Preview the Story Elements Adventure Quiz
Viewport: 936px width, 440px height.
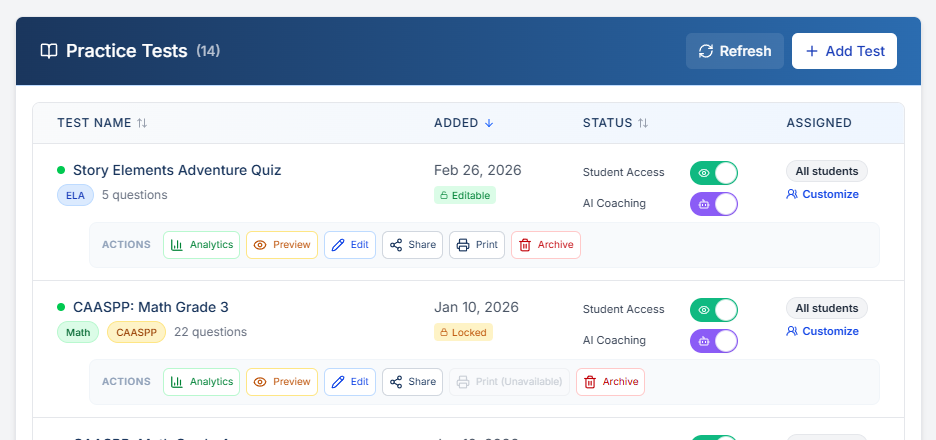pyautogui.click(x=281, y=245)
